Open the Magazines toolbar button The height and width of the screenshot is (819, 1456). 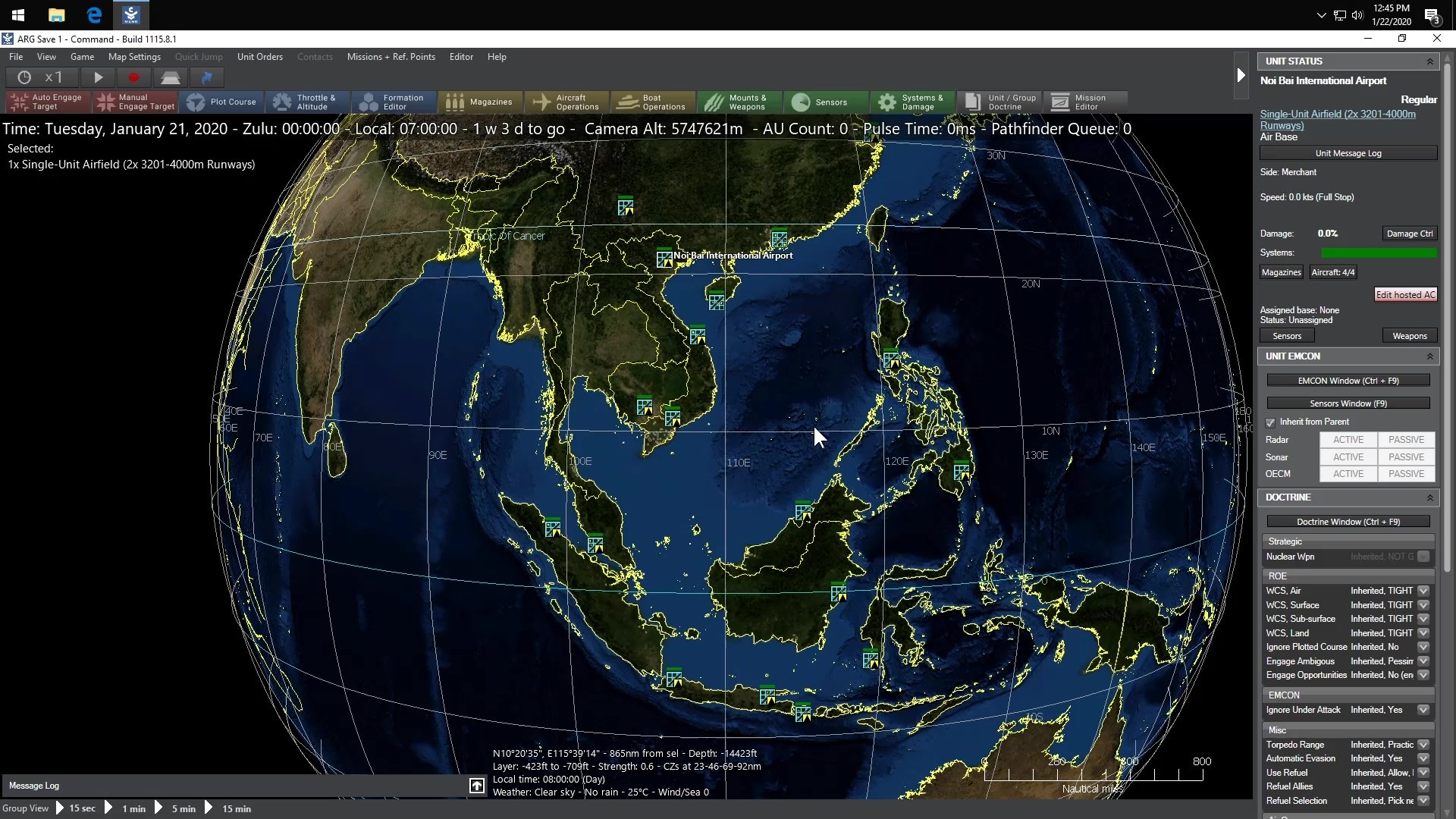(x=479, y=102)
